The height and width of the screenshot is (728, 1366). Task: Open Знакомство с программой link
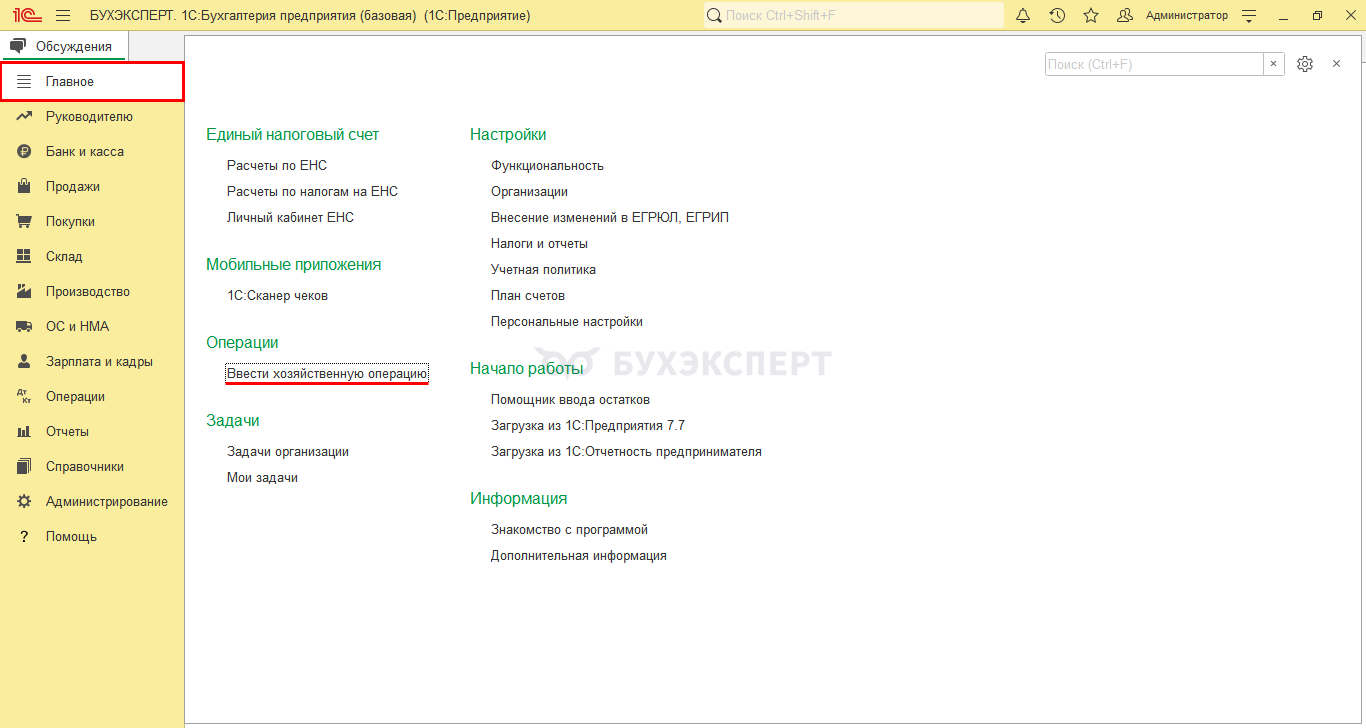click(570, 530)
